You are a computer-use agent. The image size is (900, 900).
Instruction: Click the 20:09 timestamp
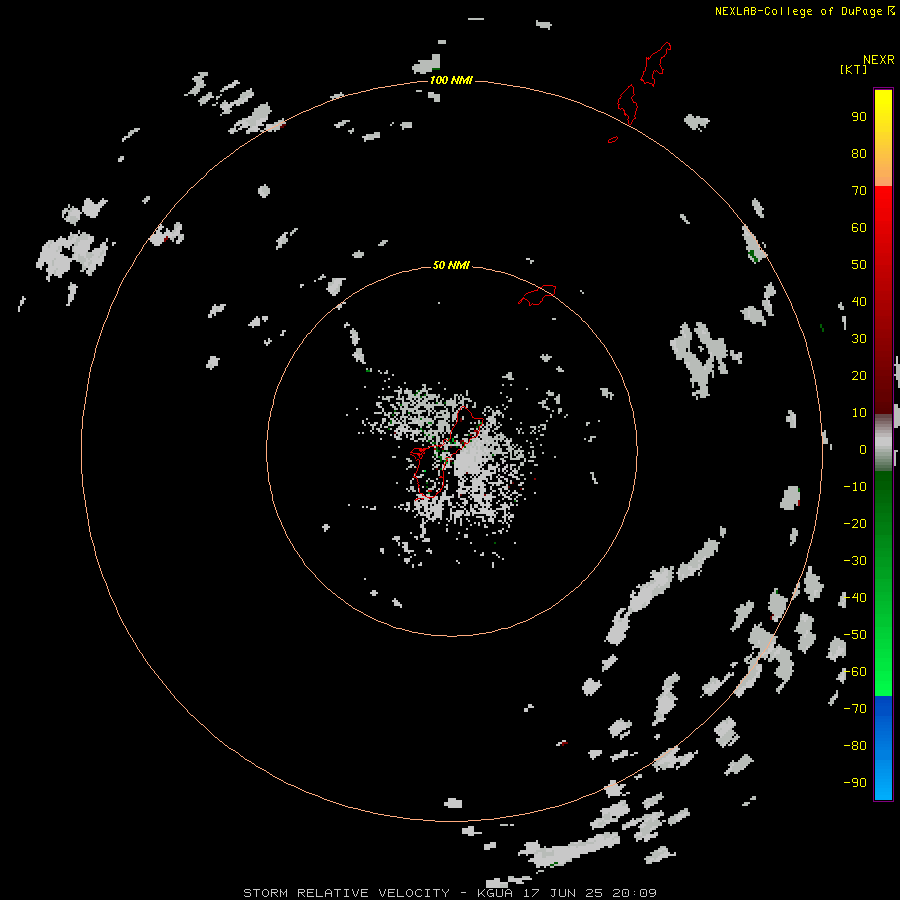[634, 893]
